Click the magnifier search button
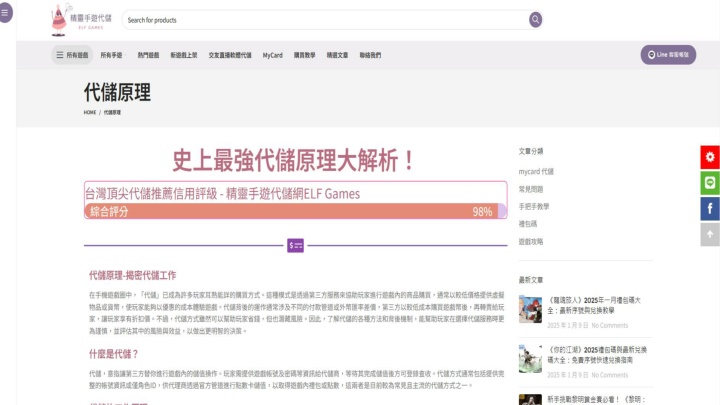The height and width of the screenshot is (405, 720). 535,20
